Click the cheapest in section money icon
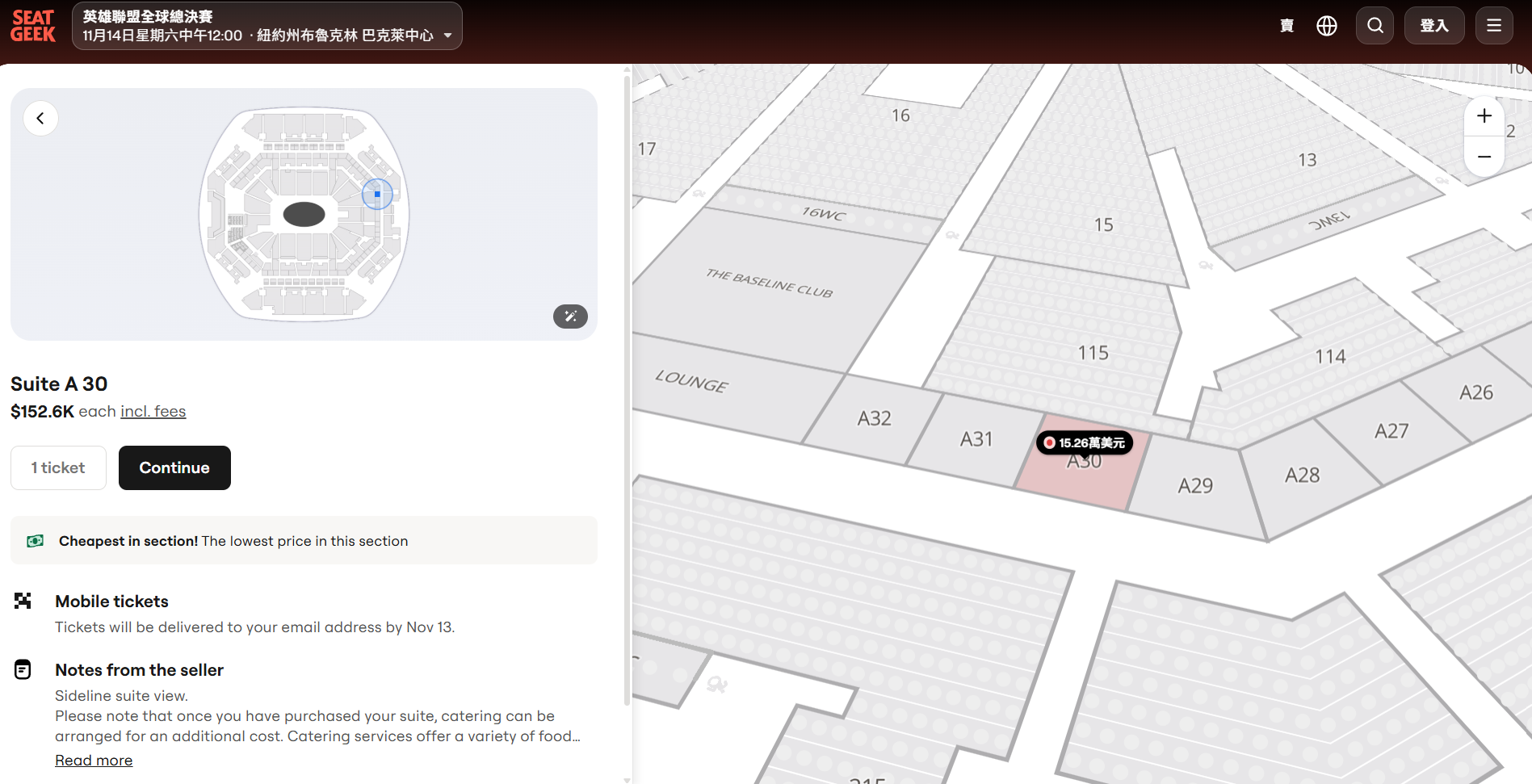 click(35, 541)
